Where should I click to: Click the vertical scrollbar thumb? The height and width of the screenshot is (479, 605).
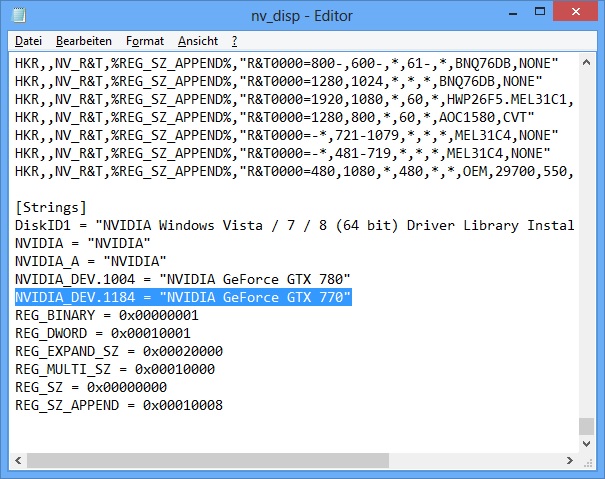tap(586, 427)
